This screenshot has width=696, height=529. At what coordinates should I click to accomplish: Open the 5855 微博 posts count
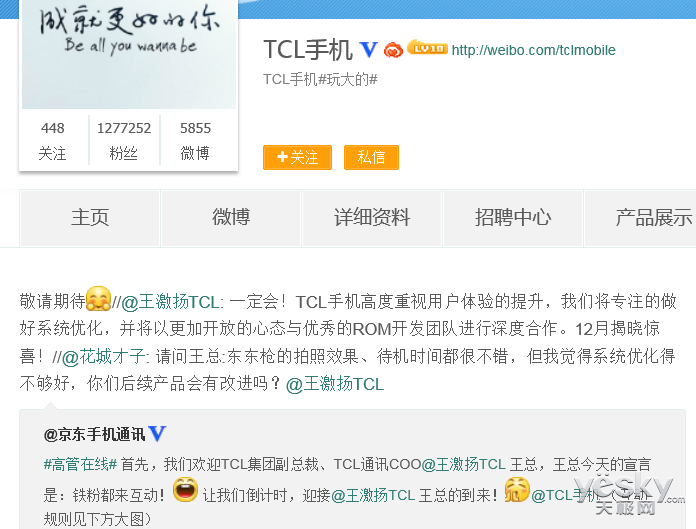point(195,140)
